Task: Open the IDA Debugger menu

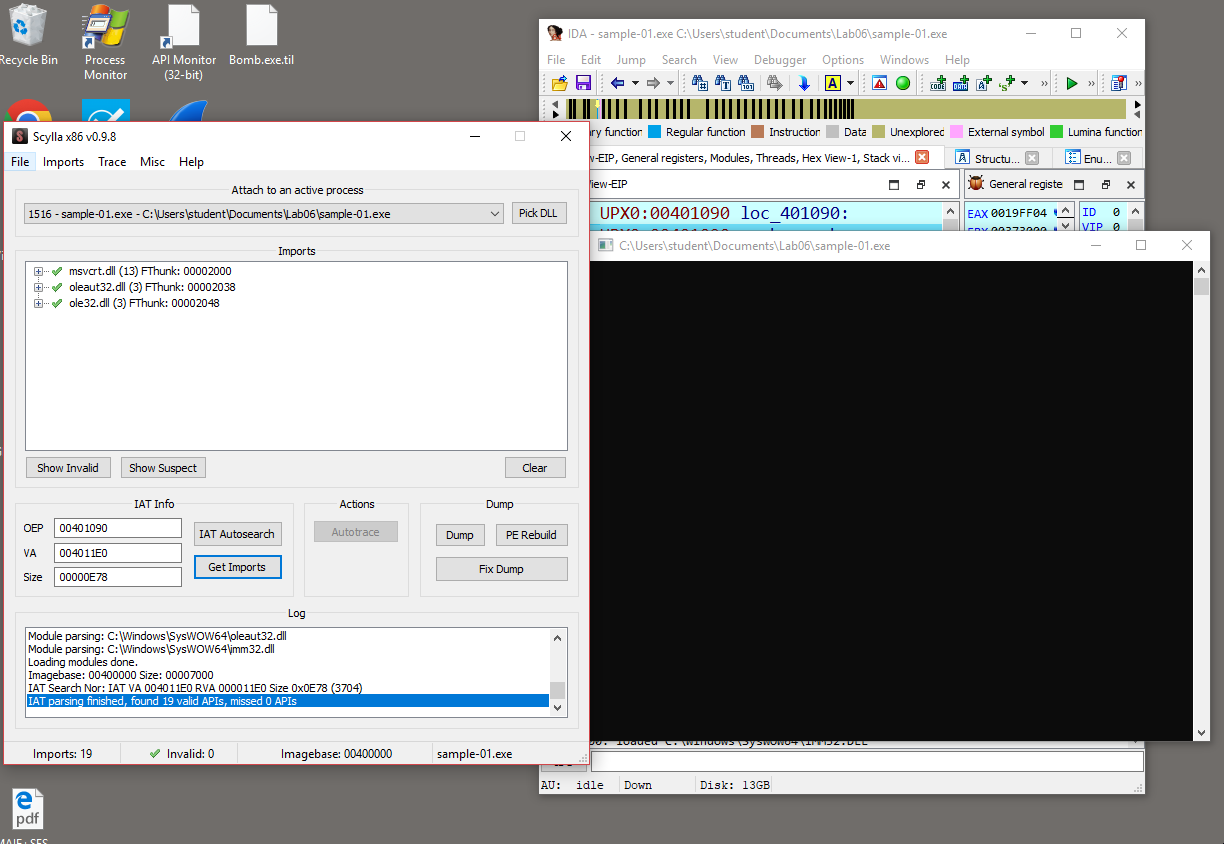Action: [x=780, y=60]
